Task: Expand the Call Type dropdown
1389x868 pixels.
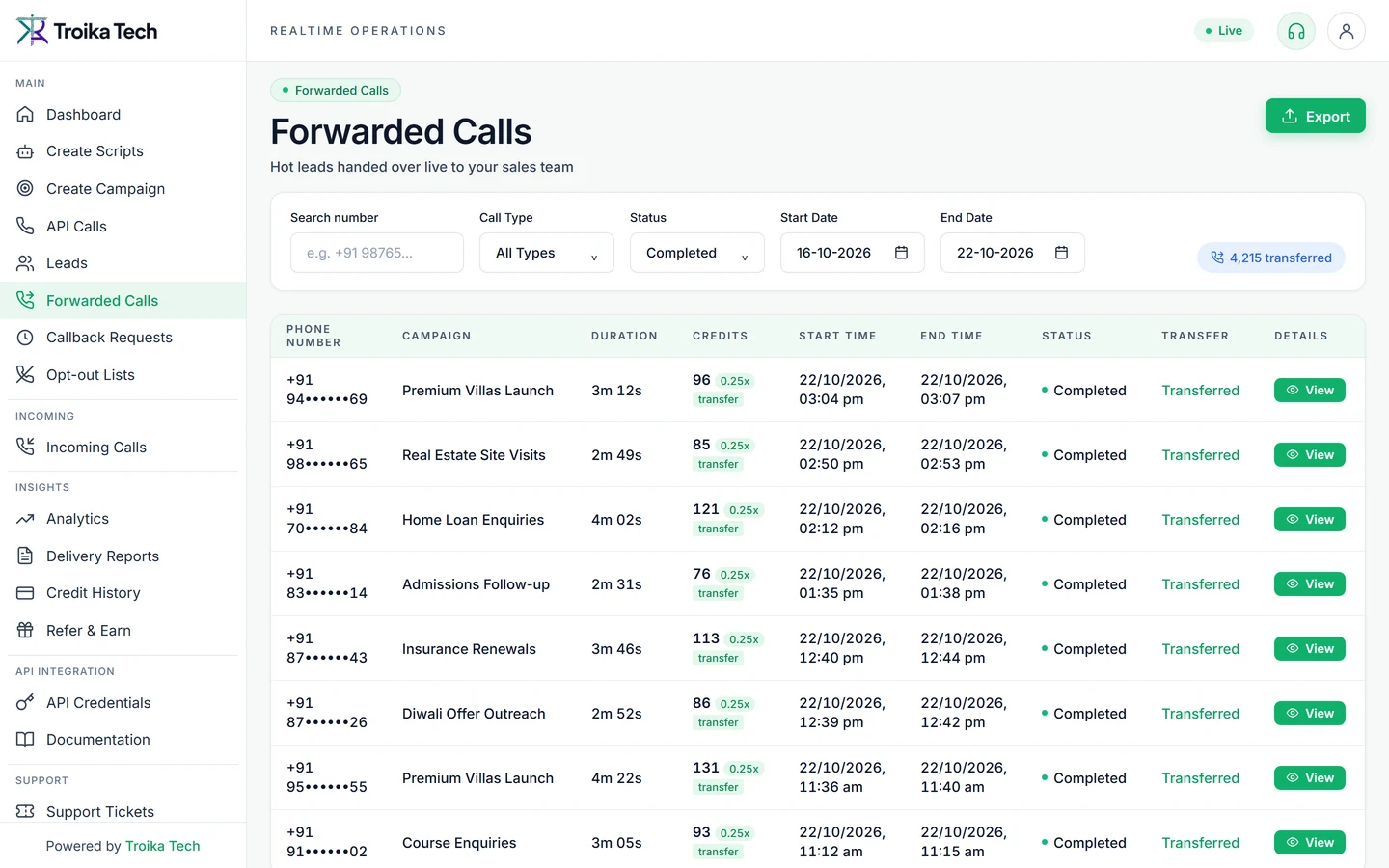Action: click(547, 253)
